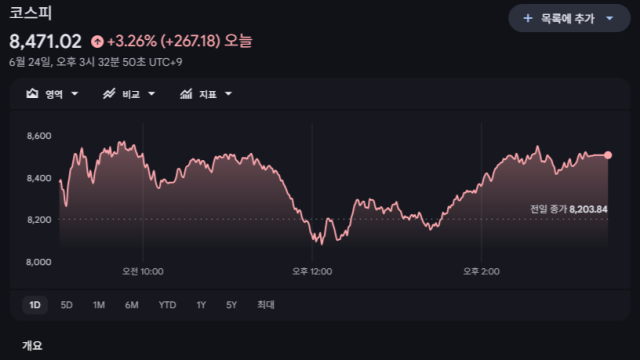Switch to the 5D time range
The width and height of the screenshot is (640, 360).
click(67, 305)
